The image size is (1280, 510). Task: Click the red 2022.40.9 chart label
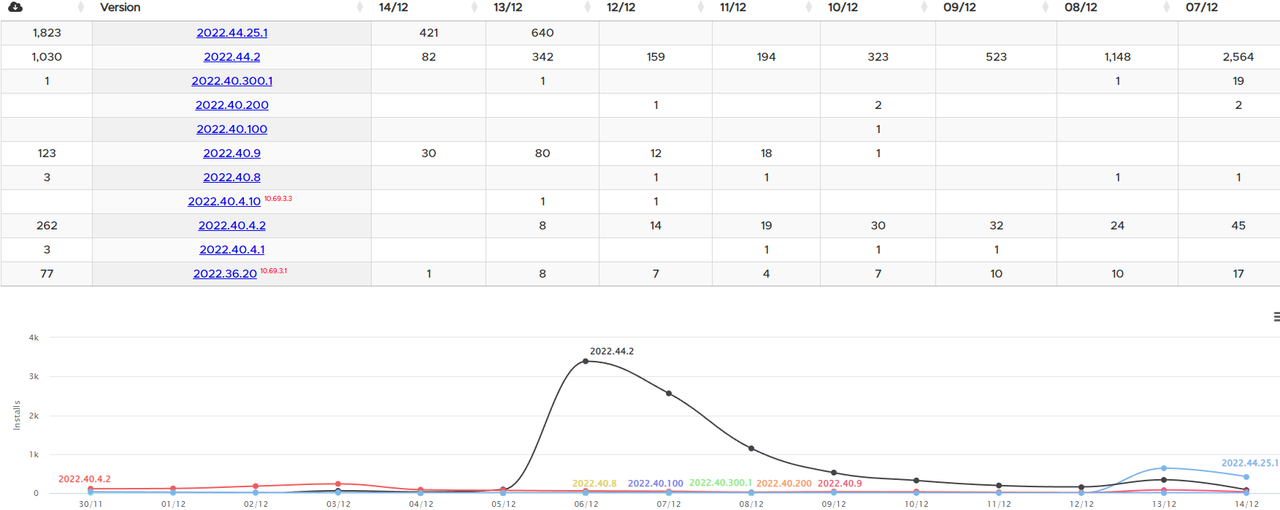click(841, 483)
